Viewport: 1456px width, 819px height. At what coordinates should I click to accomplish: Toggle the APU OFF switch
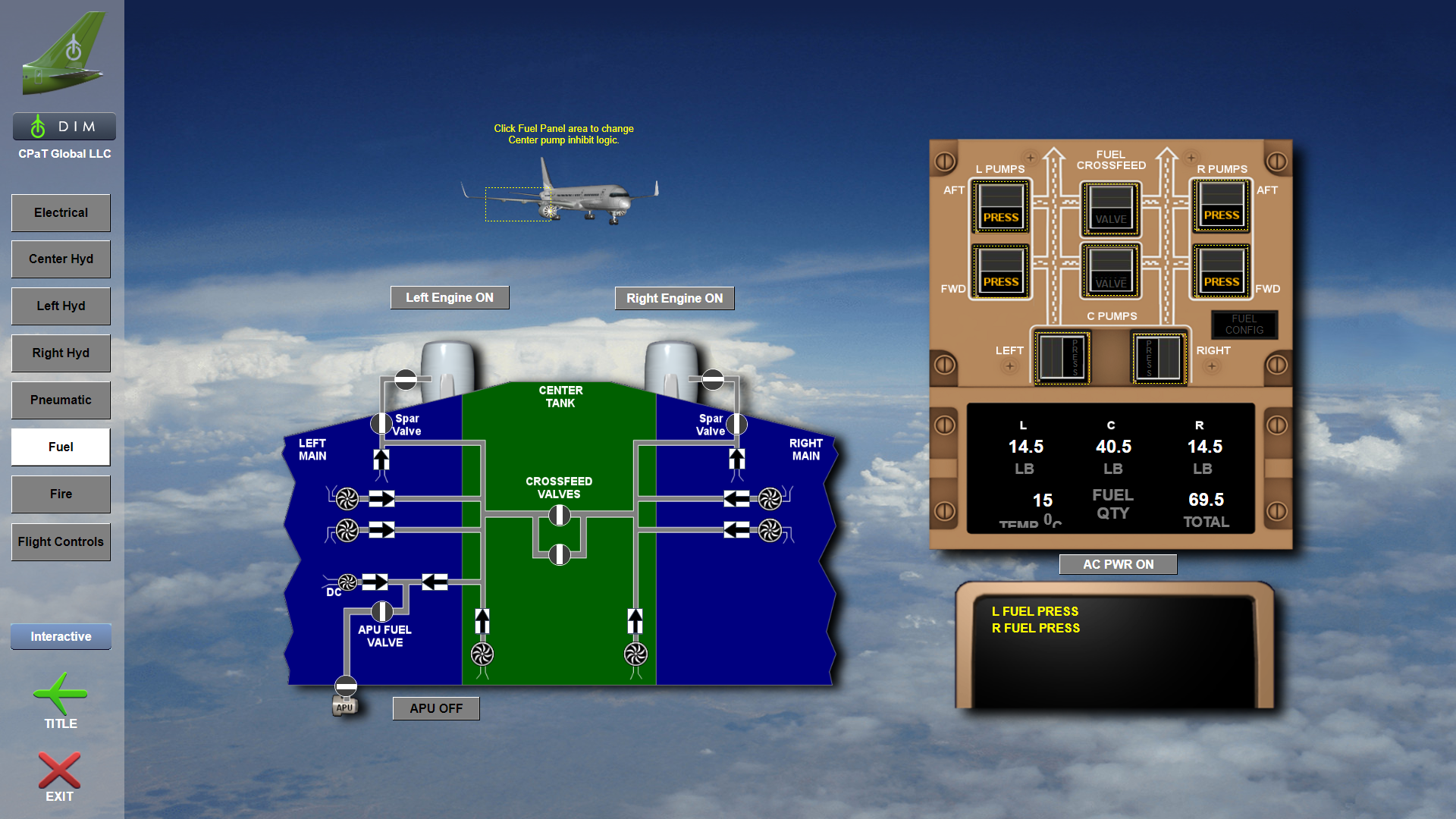pyautogui.click(x=437, y=708)
